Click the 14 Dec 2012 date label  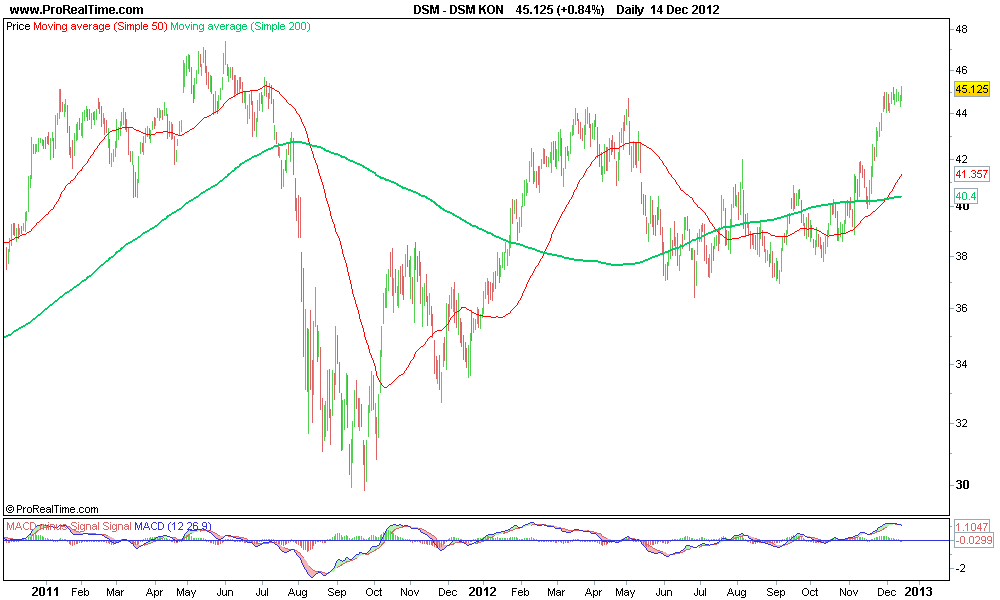[x=684, y=10]
